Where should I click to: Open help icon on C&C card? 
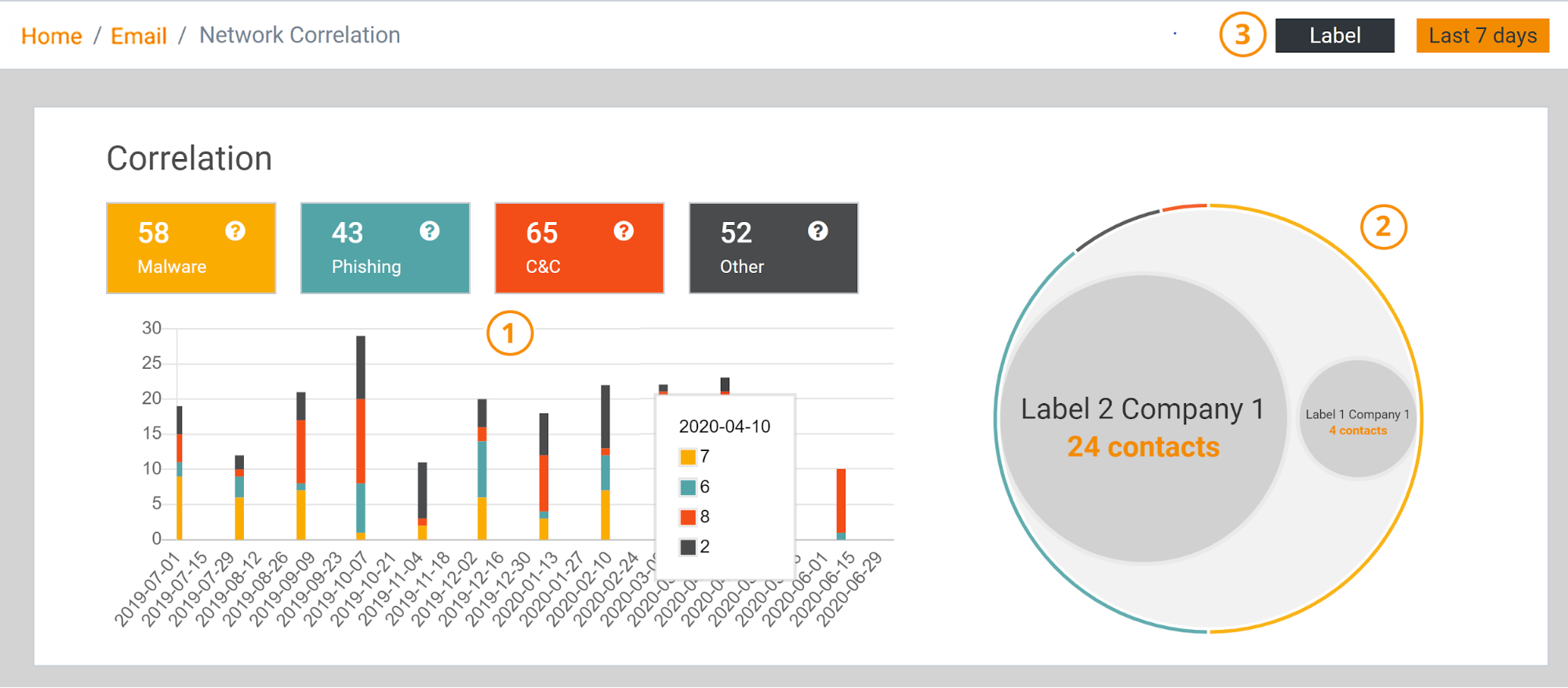click(624, 231)
